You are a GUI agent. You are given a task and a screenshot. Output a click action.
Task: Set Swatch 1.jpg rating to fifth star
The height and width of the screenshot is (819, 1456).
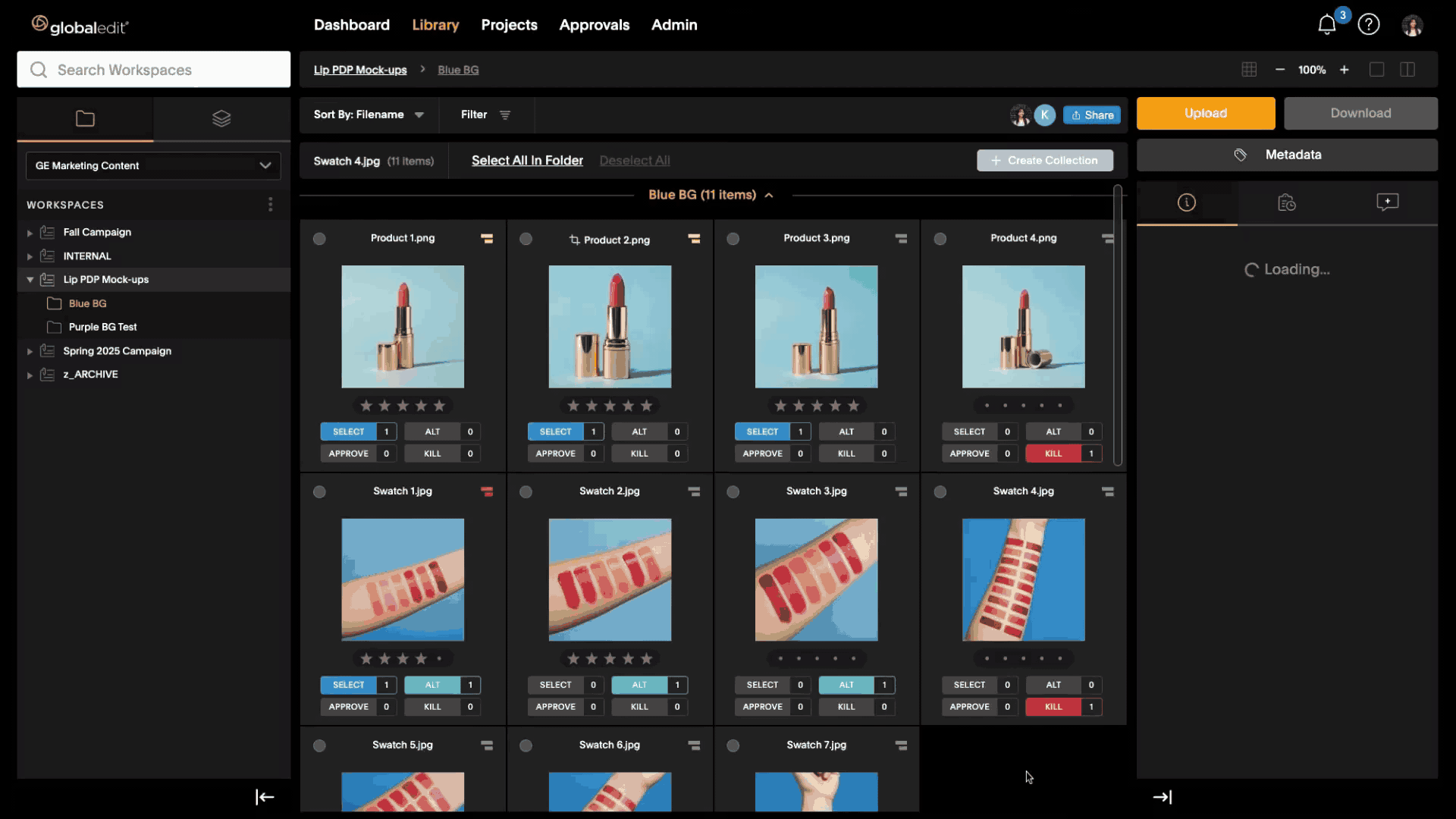439,660
